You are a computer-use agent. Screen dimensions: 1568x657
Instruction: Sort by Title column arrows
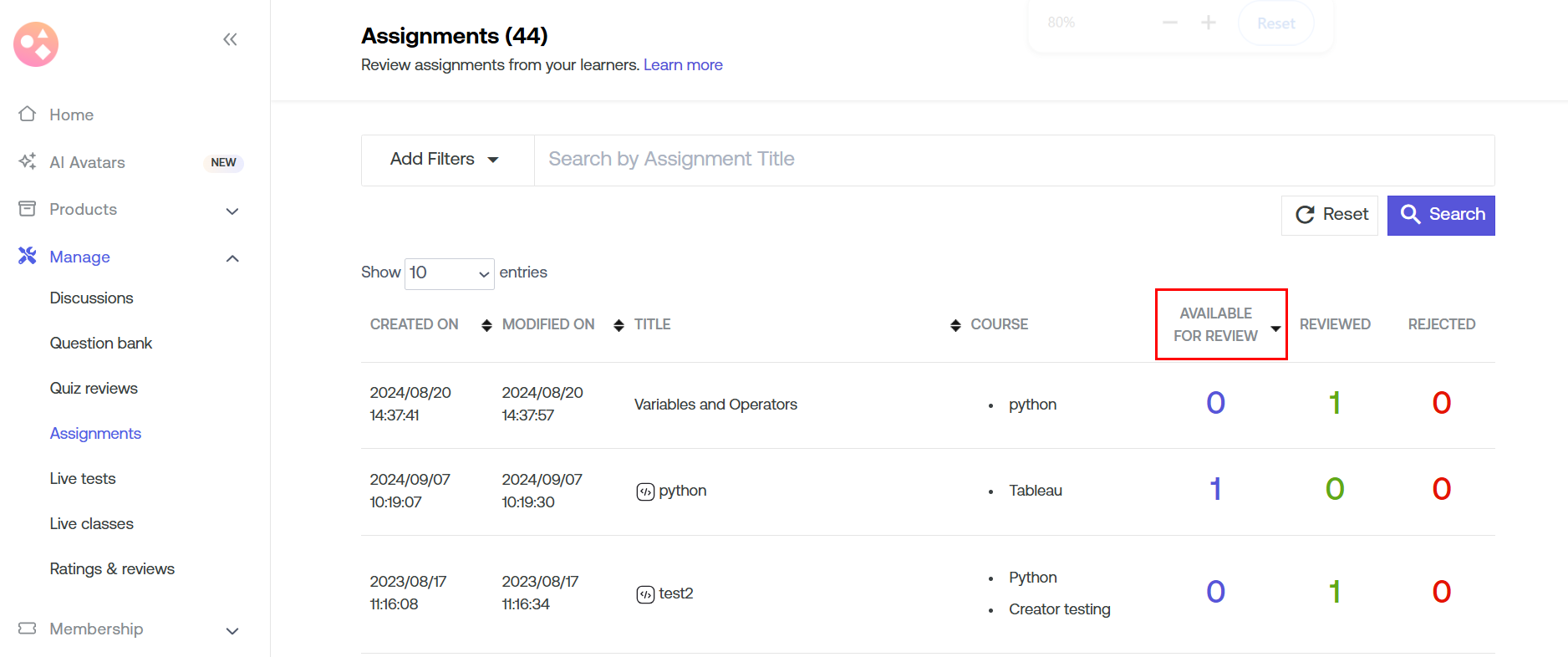click(955, 325)
